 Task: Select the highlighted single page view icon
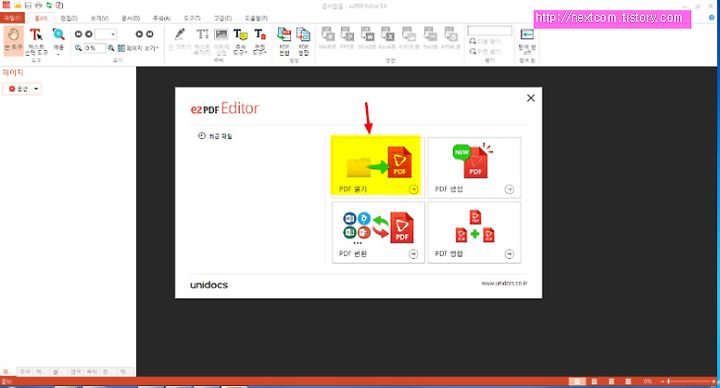(577, 381)
